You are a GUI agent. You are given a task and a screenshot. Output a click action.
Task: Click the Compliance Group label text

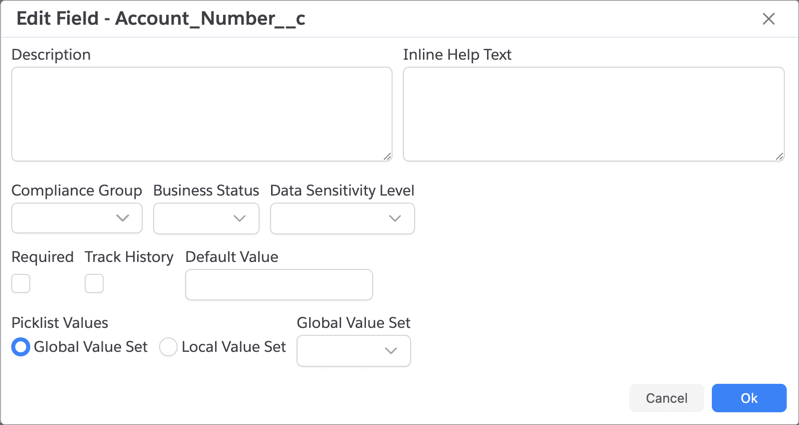pos(77,190)
